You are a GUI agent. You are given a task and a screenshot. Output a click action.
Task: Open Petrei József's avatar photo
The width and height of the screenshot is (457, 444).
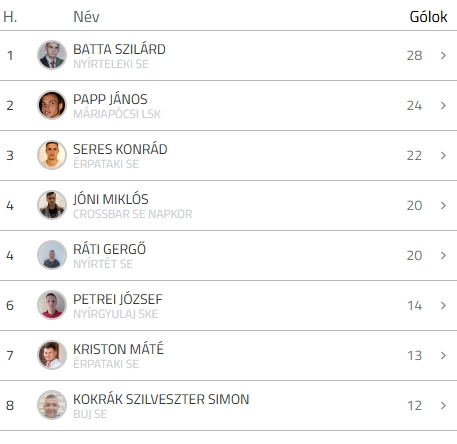[52, 305]
